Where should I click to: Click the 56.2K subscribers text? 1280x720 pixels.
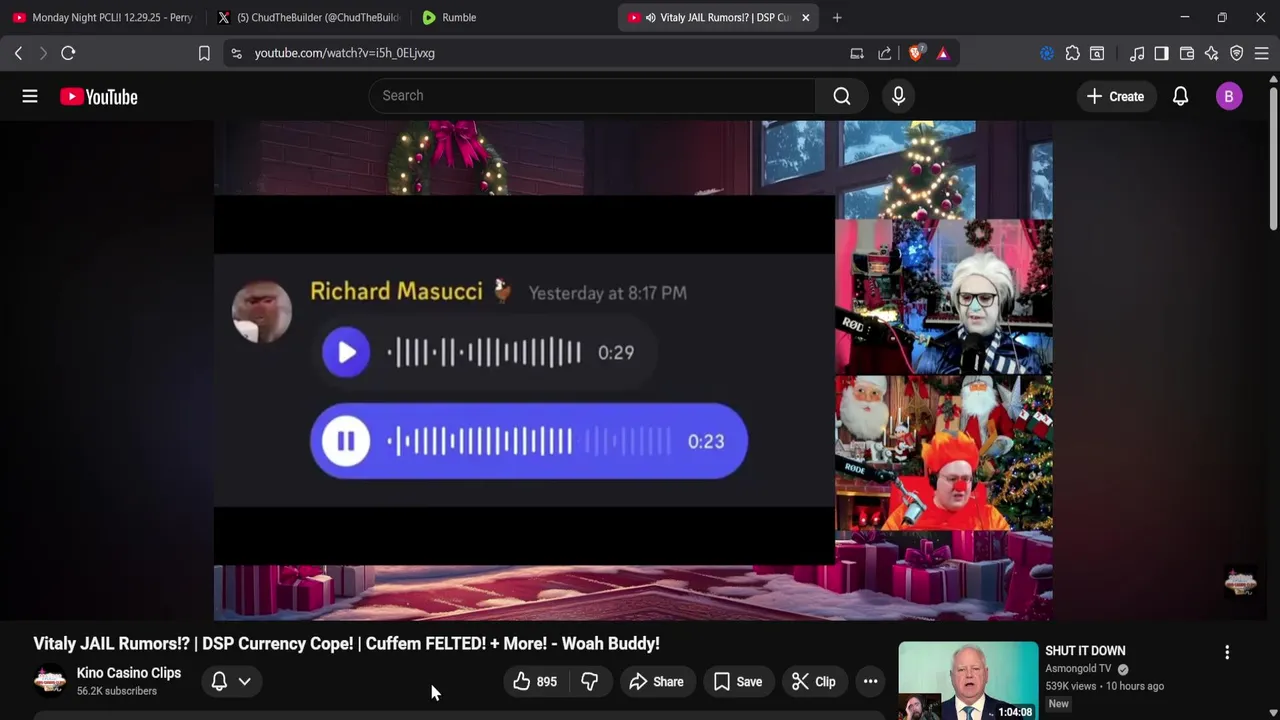pos(117,691)
